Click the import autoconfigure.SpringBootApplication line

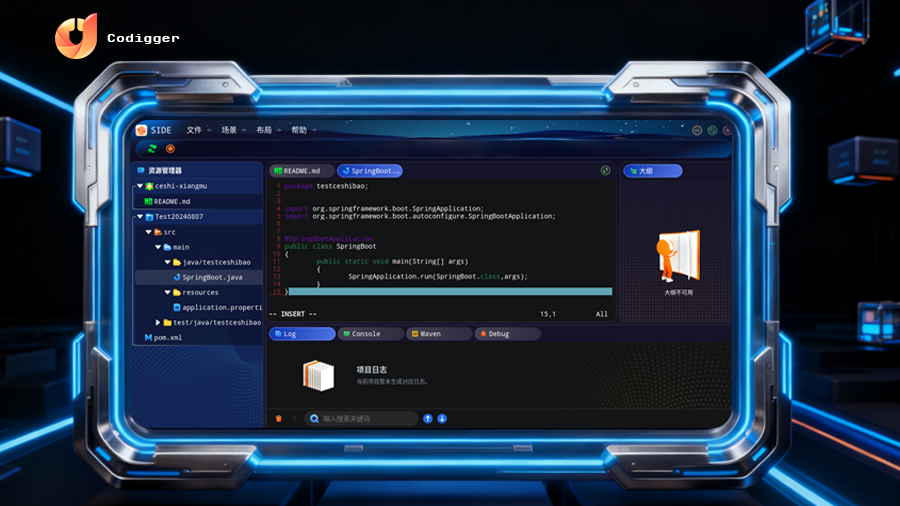(x=420, y=216)
